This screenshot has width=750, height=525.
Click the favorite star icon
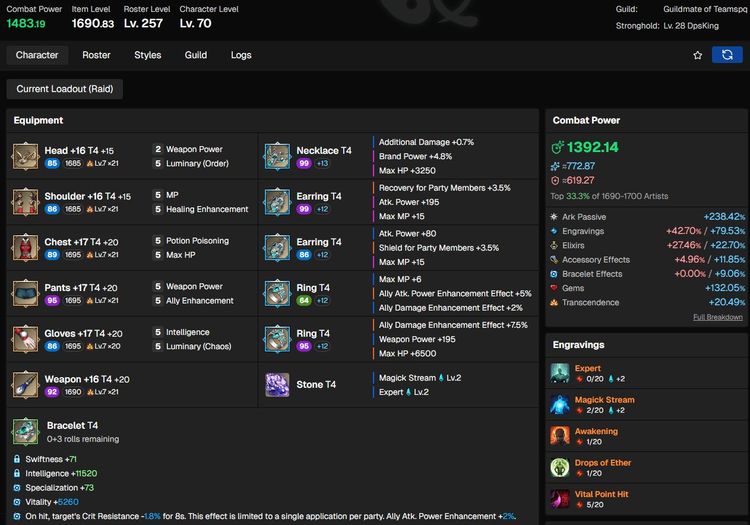point(697,55)
